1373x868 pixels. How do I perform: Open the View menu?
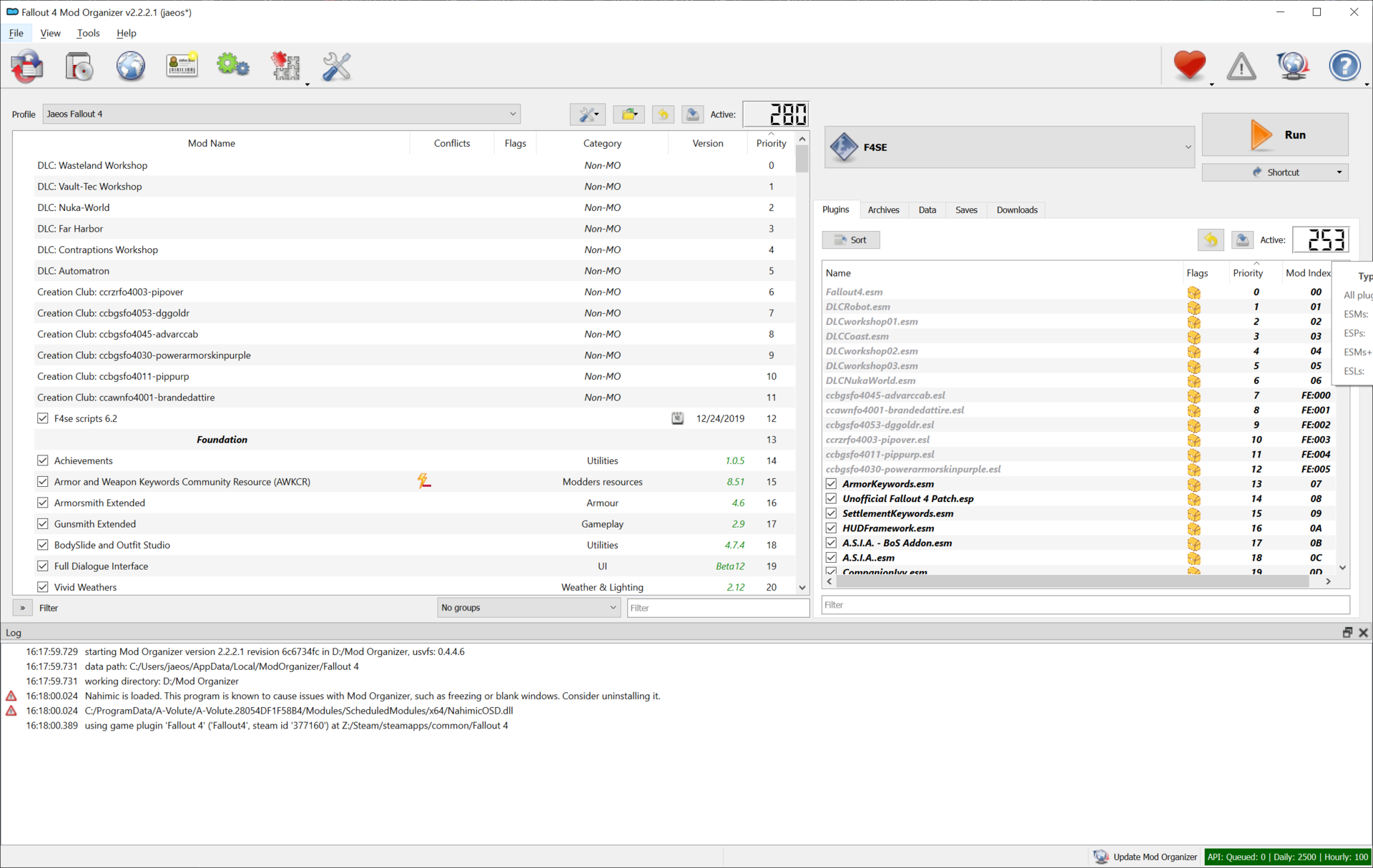tap(50, 33)
